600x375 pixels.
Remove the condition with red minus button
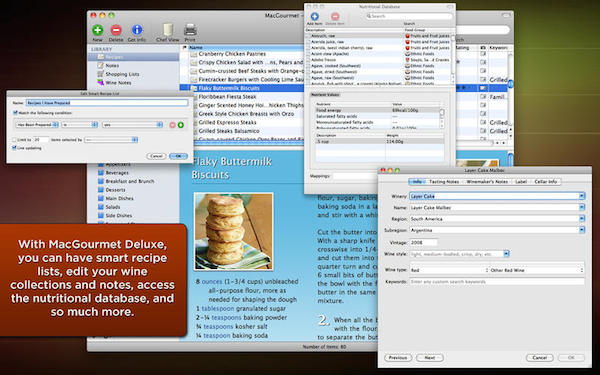172,125
